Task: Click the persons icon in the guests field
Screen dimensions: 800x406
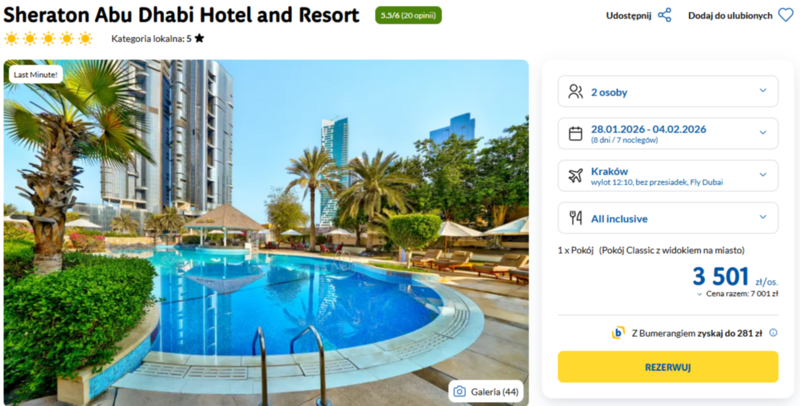Action: pos(576,92)
